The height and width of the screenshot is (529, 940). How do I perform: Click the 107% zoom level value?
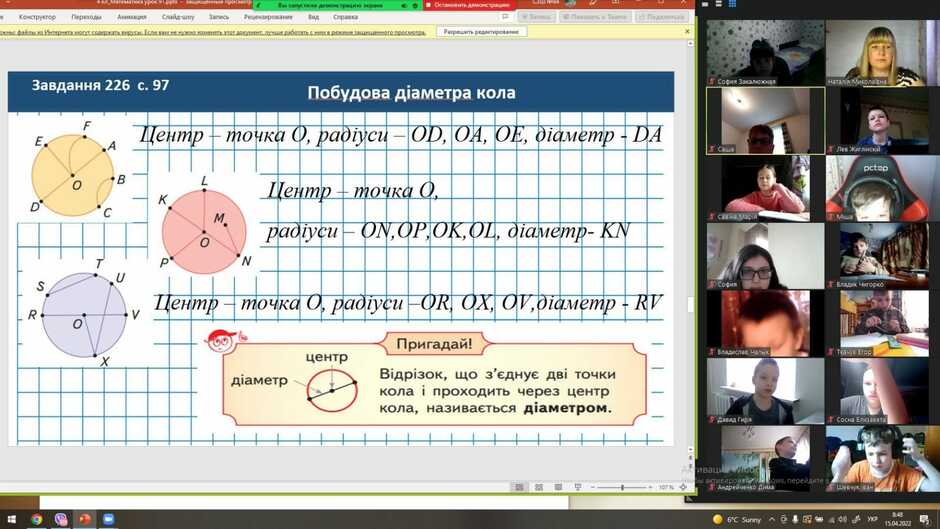666,488
